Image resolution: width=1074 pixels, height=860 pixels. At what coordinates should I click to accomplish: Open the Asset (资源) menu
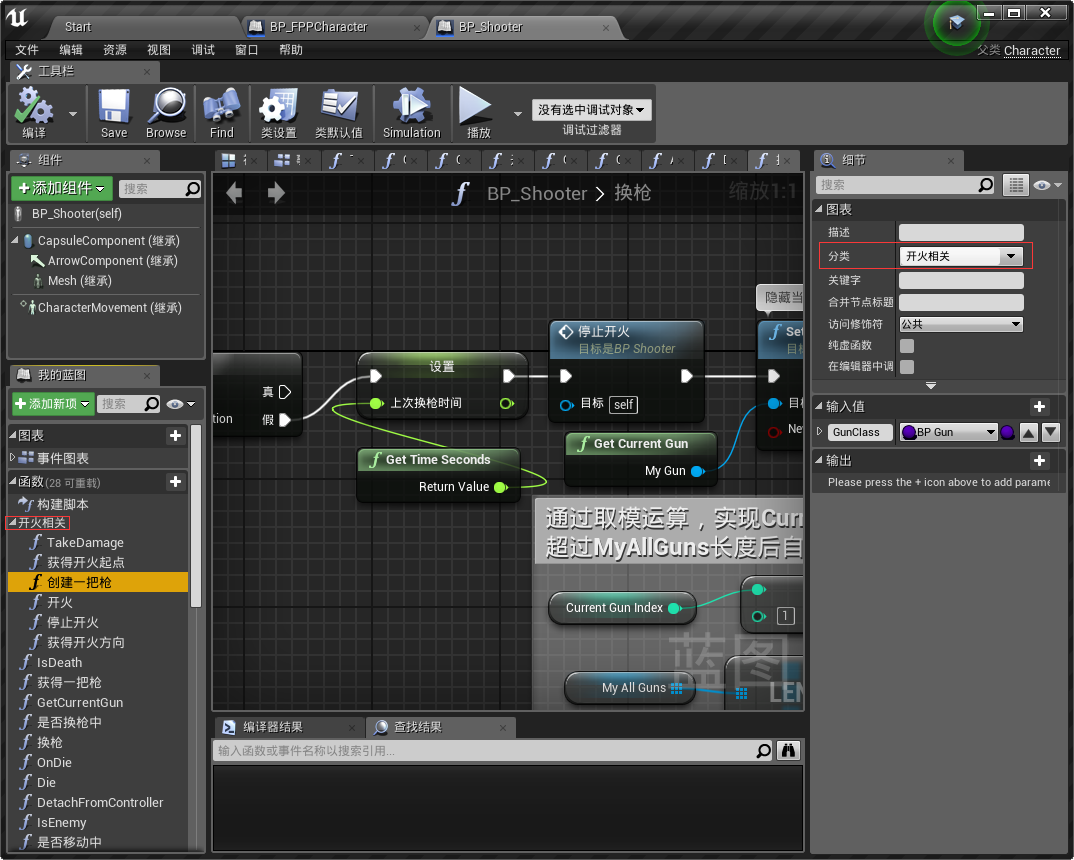pyautogui.click(x=114, y=50)
